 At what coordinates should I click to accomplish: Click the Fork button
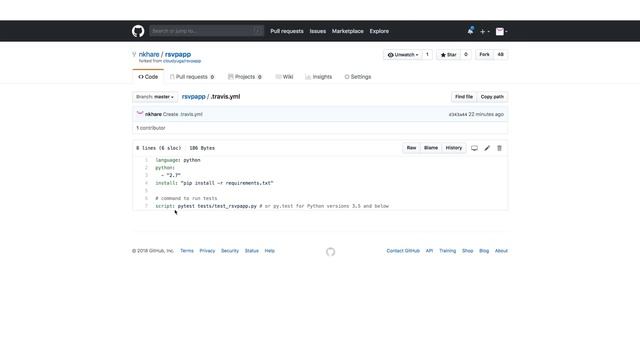[x=484, y=55]
